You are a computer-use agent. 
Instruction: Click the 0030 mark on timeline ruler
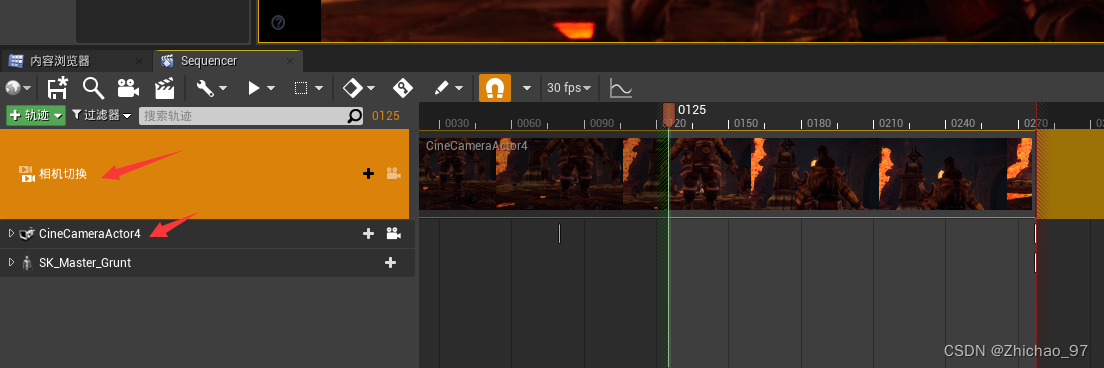456,124
